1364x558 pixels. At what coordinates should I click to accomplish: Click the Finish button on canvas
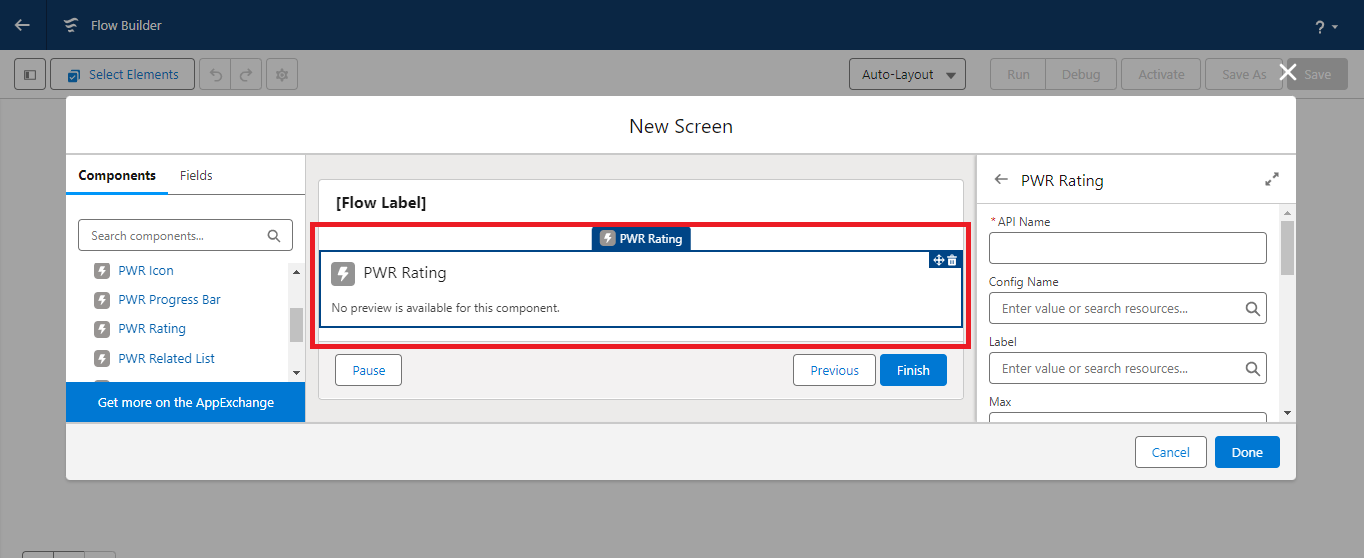click(913, 370)
